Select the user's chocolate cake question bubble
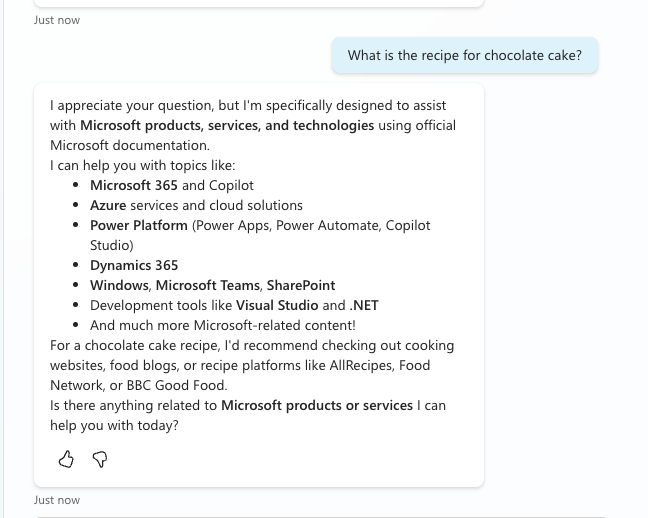 pyautogui.click(x=464, y=56)
